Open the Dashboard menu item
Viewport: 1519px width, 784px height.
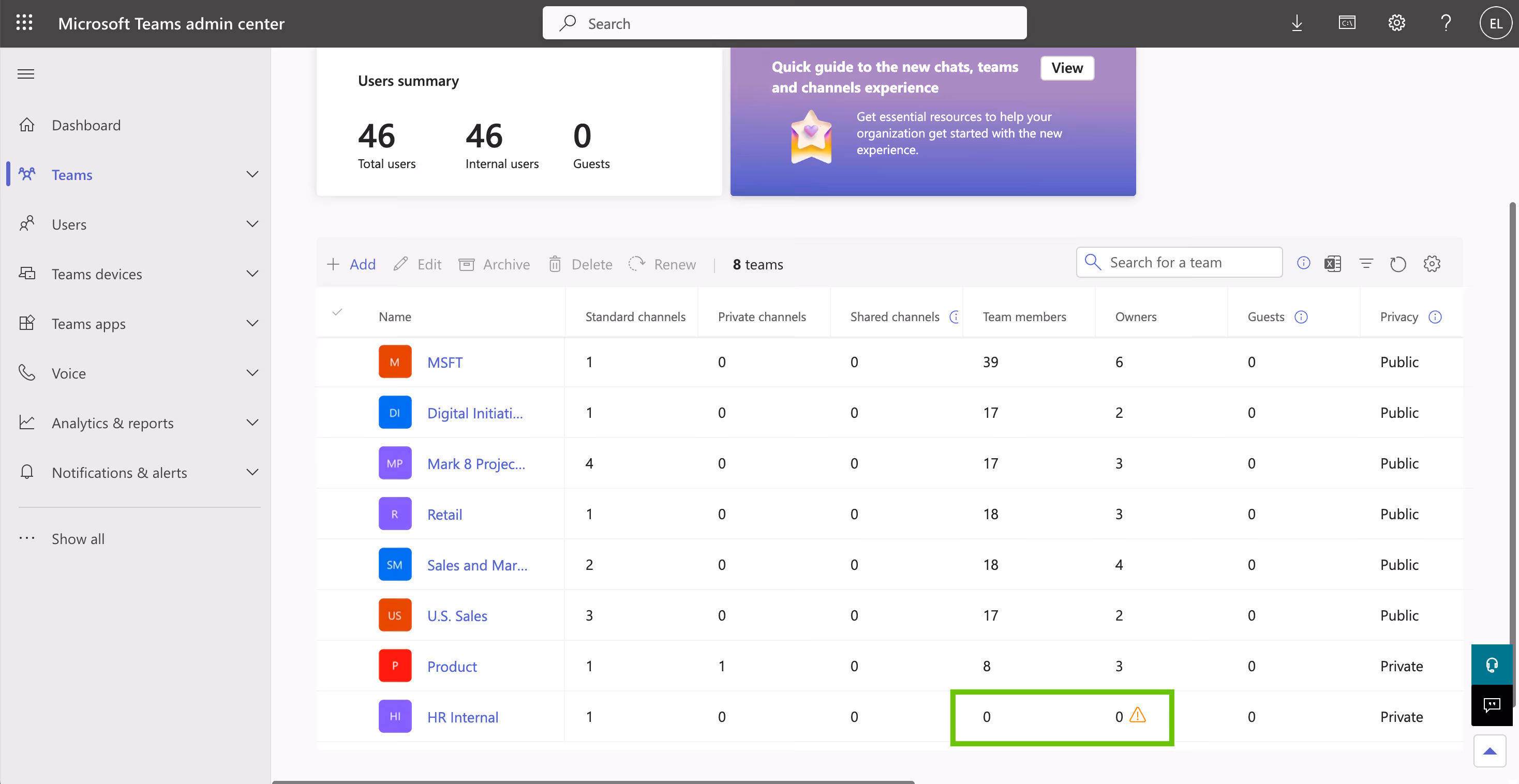(86, 125)
